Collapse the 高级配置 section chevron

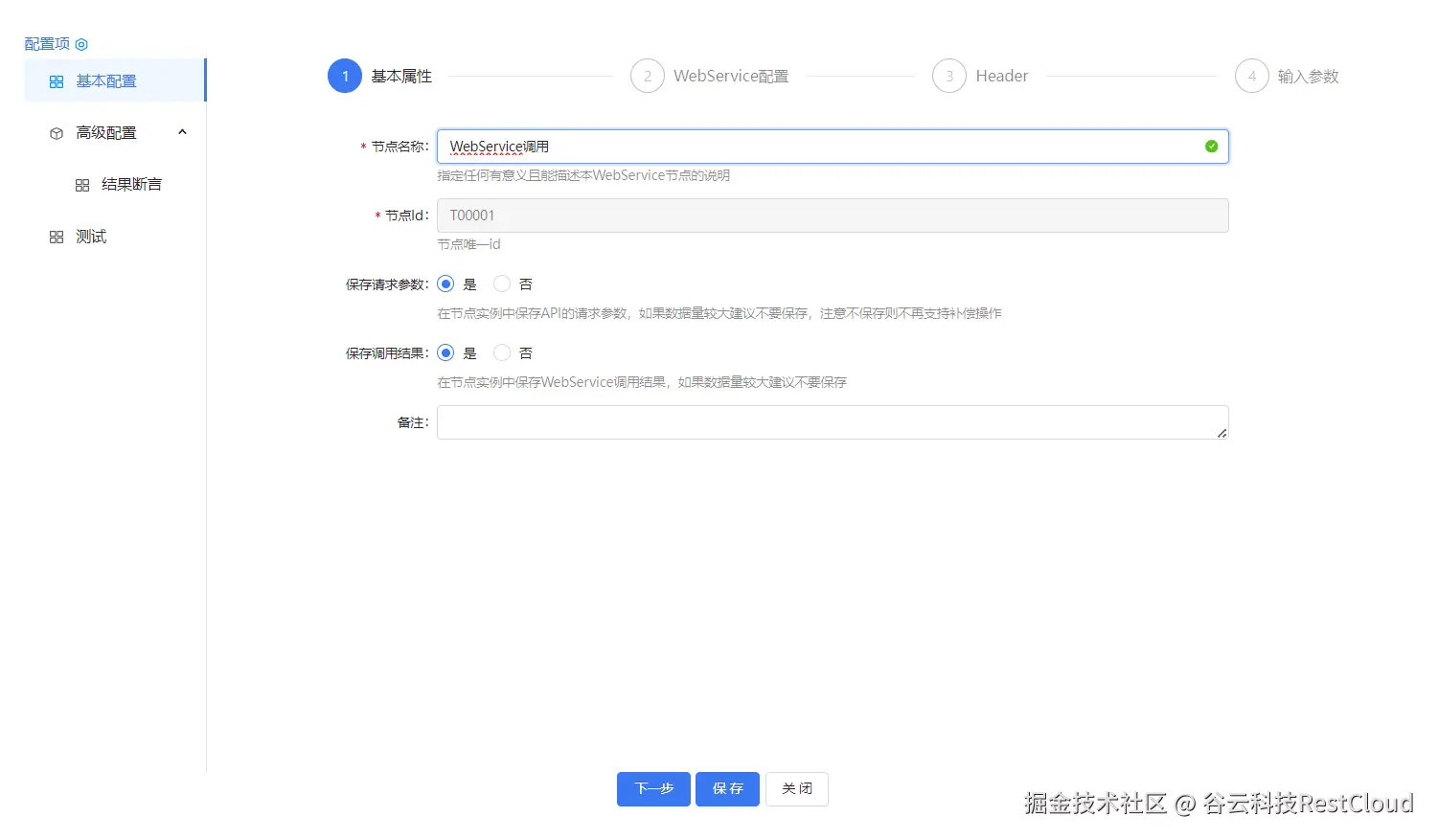[x=182, y=132]
